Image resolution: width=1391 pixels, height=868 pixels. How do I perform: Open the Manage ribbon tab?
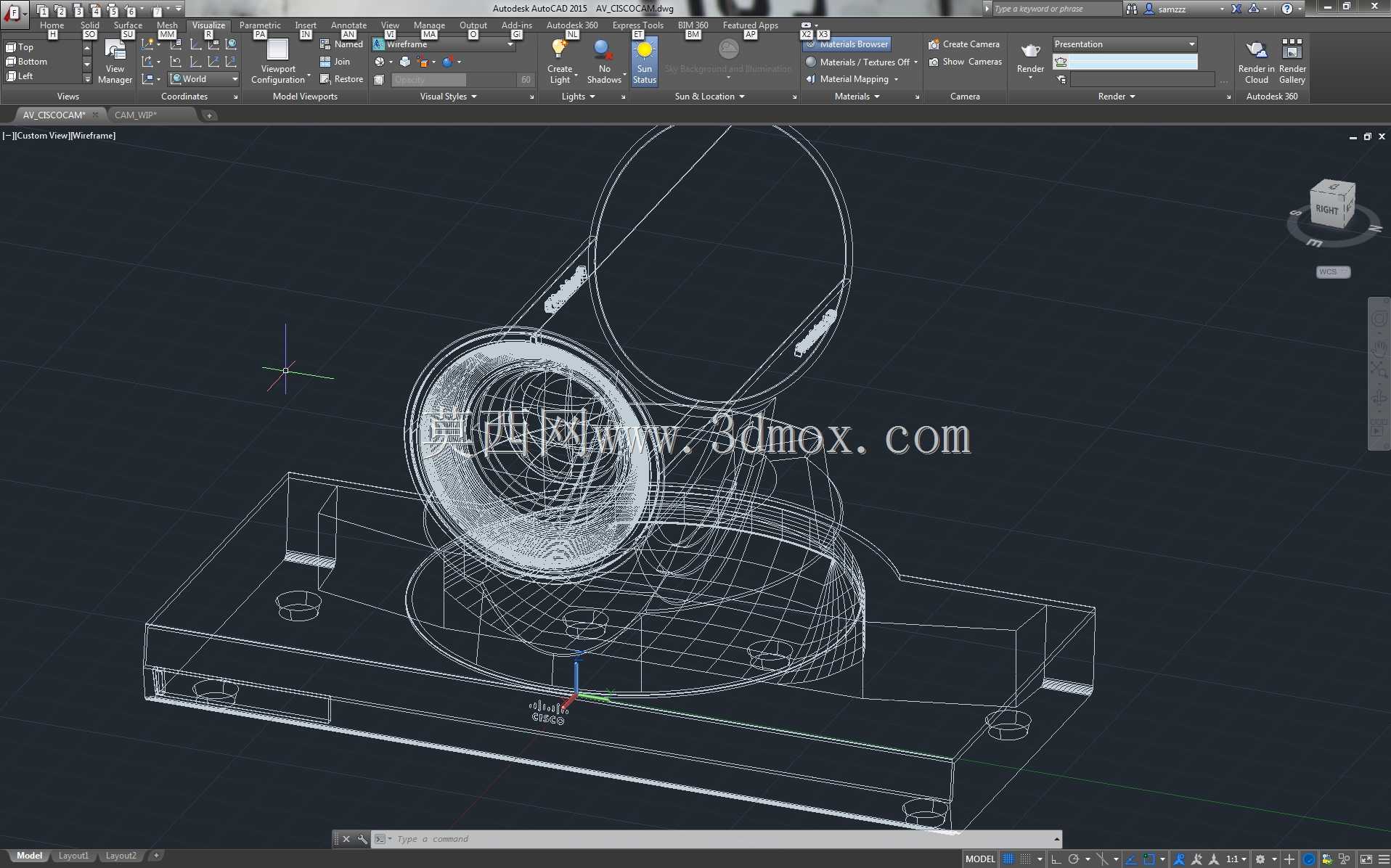[x=429, y=25]
